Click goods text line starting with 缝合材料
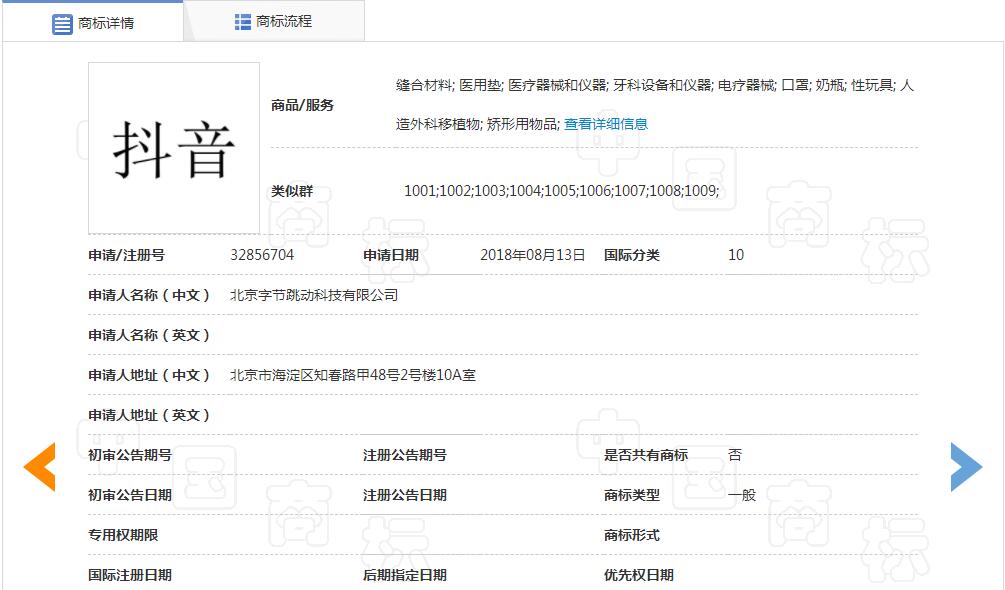The image size is (1005, 590). click(655, 85)
